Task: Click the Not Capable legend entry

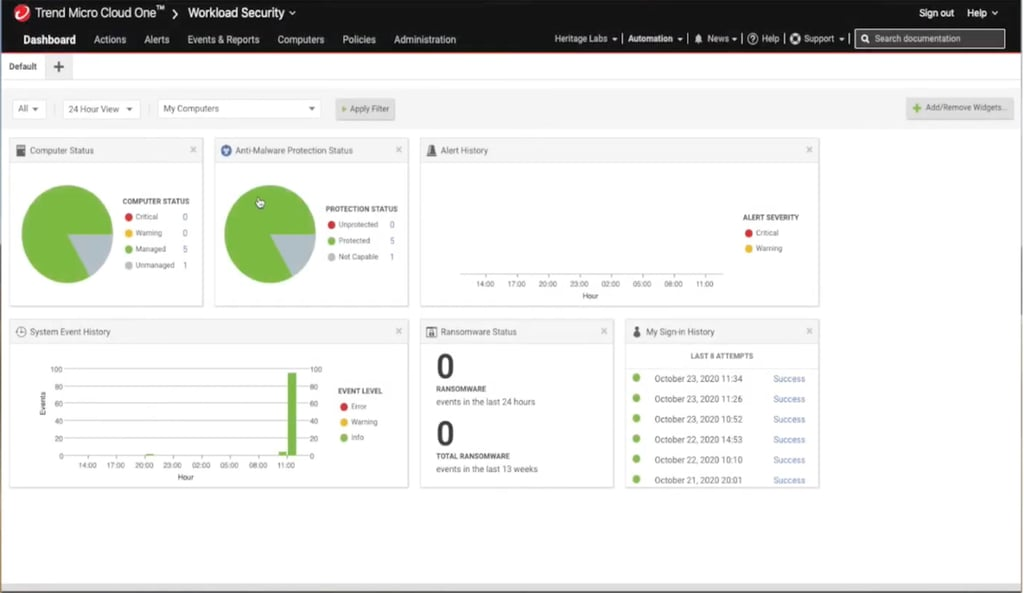Action: 360,257
